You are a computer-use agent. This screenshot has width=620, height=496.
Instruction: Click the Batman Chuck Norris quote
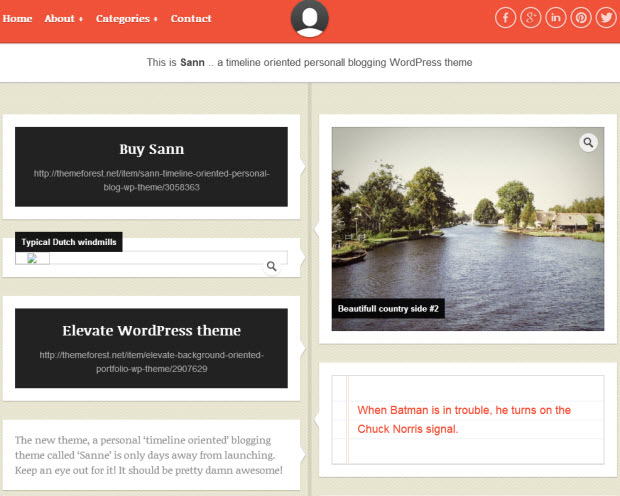tap(464, 419)
